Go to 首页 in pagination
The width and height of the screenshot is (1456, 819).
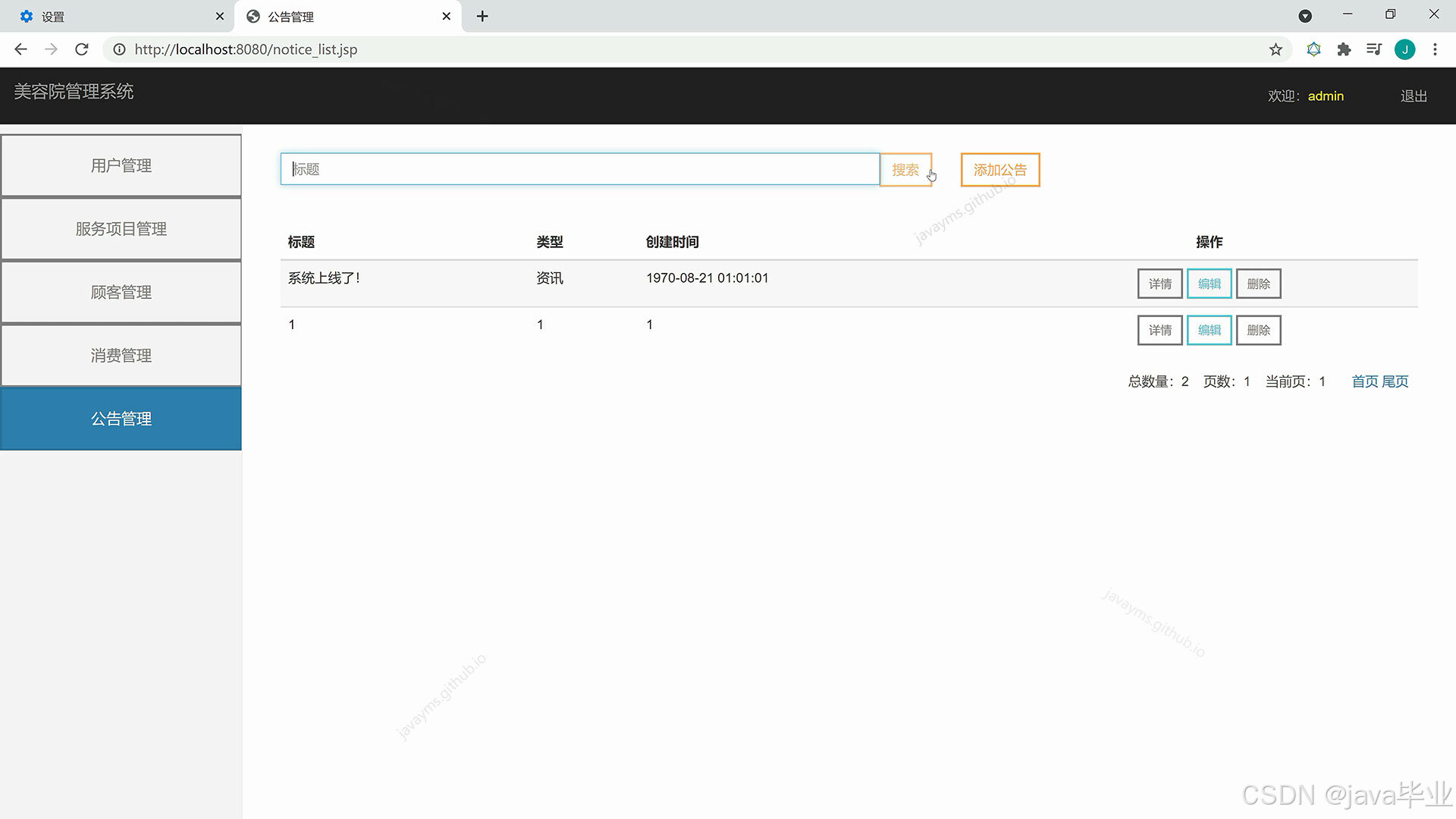tap(1365, 381)
